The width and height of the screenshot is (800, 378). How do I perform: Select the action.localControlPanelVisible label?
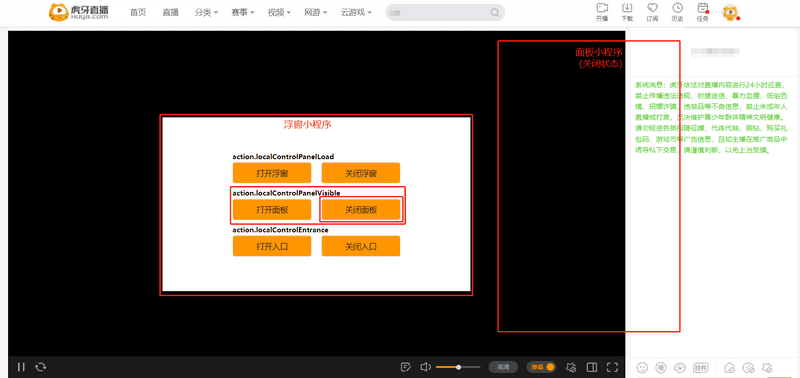tap(286, 193)
